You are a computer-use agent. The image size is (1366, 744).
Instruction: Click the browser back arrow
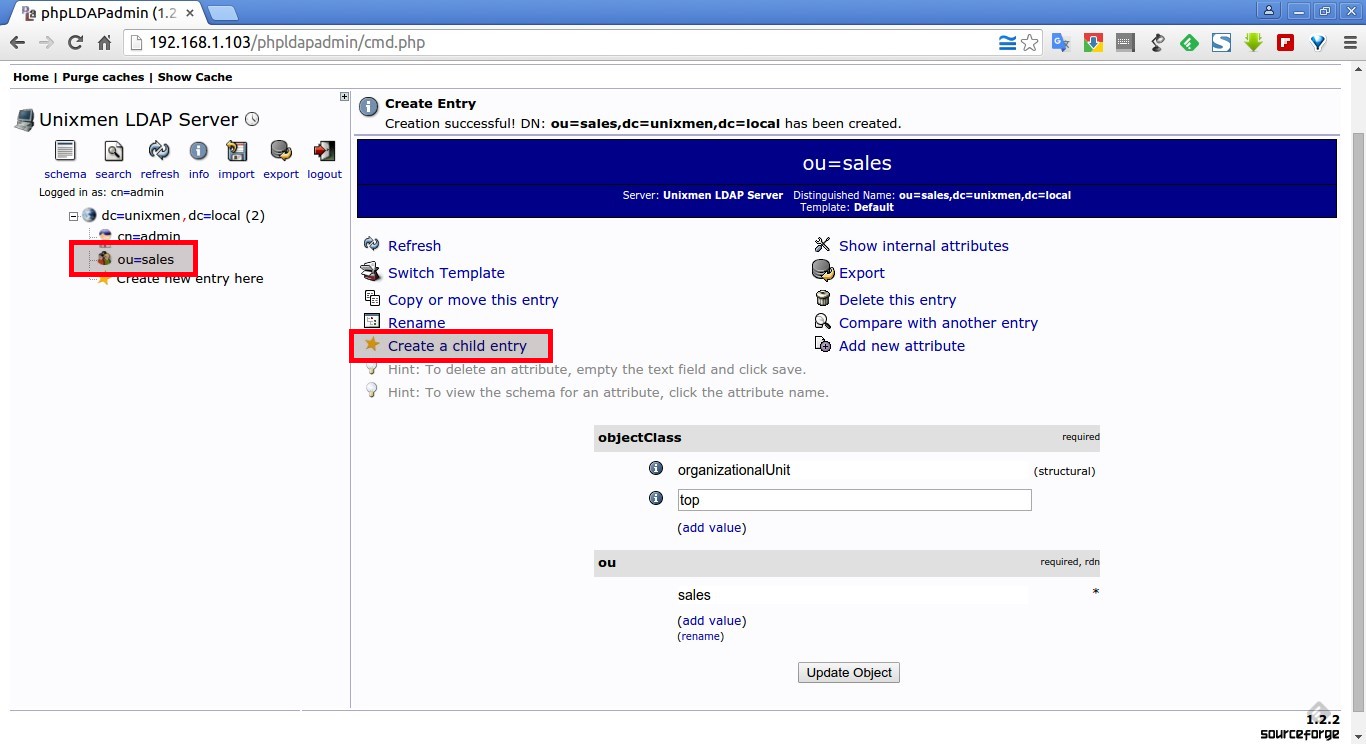[17, 43]
